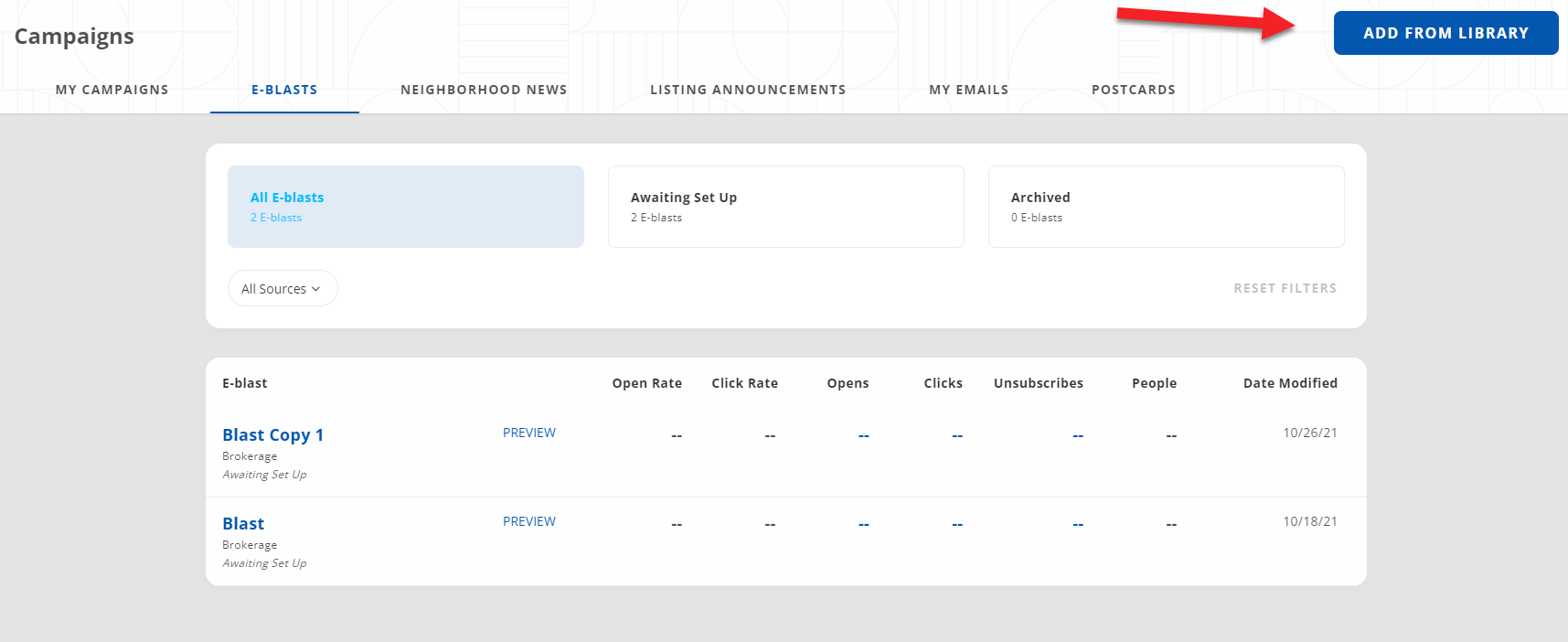Preview the Blast Copy 1 e-blast
The width and height of the screenshot is (1568, 642).
pyautogui.click(x=528, y=433)
